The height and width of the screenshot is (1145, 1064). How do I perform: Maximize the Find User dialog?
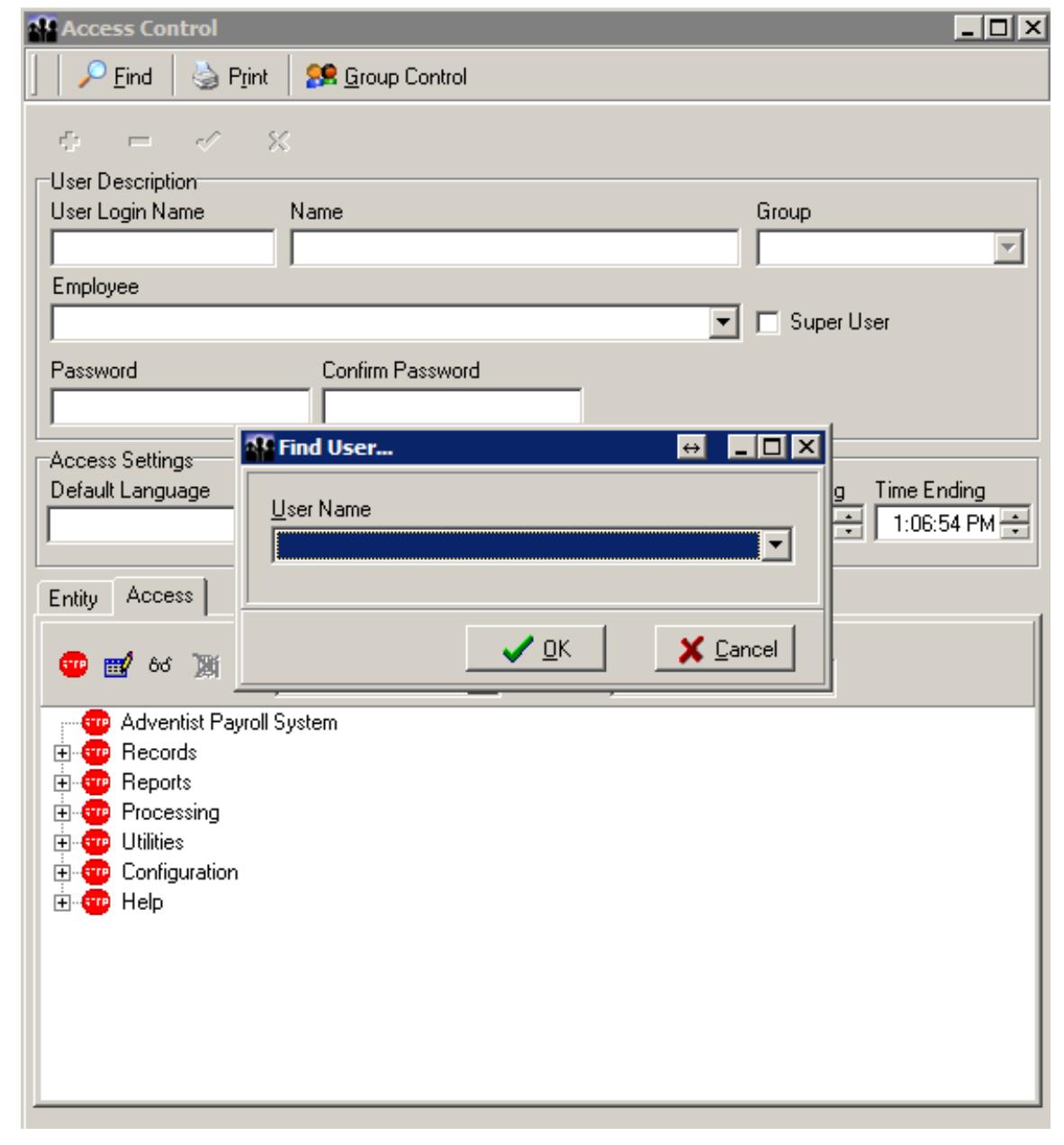[x=775, y=447]
